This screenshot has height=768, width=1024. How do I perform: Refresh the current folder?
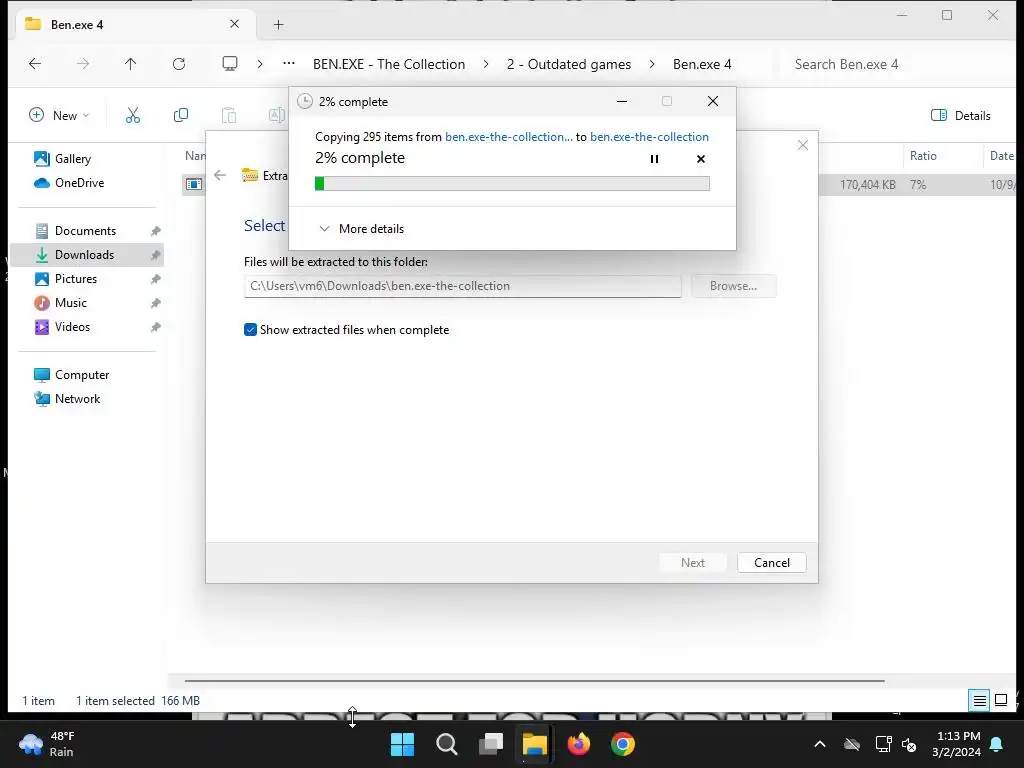pos(179,64)
